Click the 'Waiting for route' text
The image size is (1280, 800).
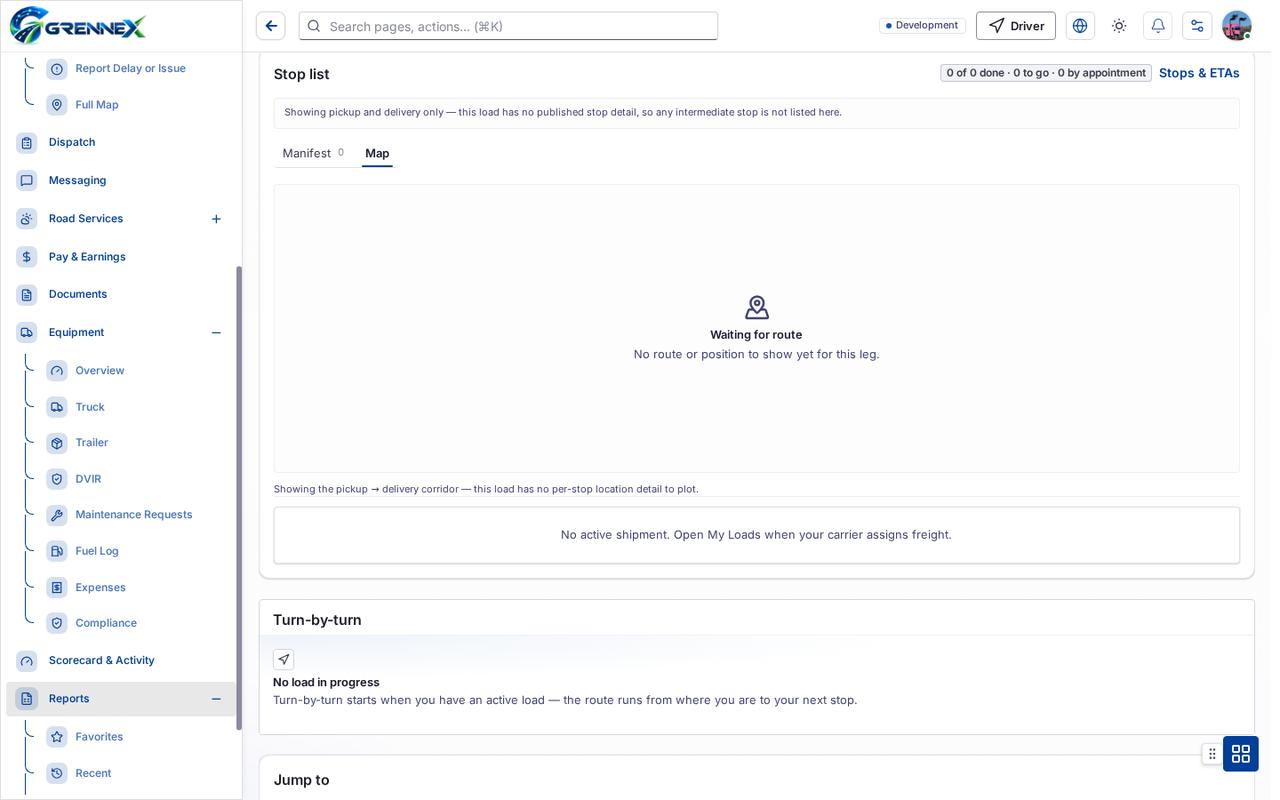click(756, 335)
